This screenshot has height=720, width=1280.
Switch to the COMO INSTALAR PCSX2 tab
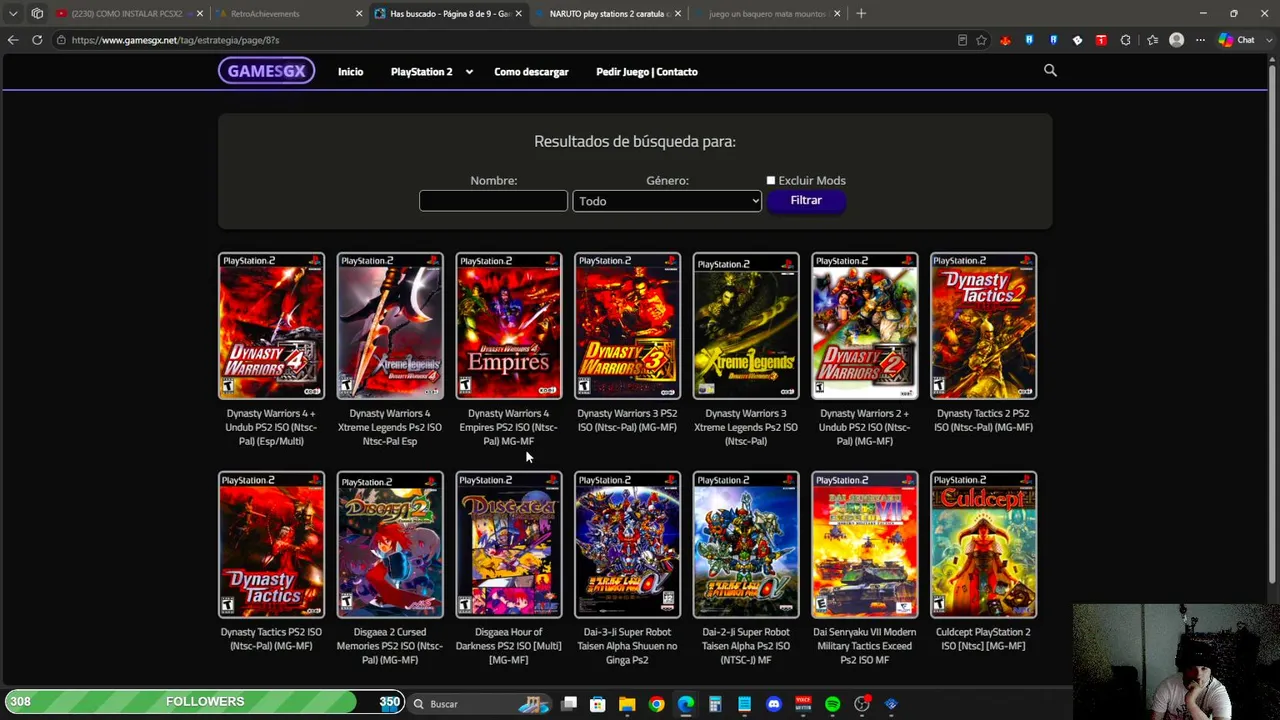127,14
